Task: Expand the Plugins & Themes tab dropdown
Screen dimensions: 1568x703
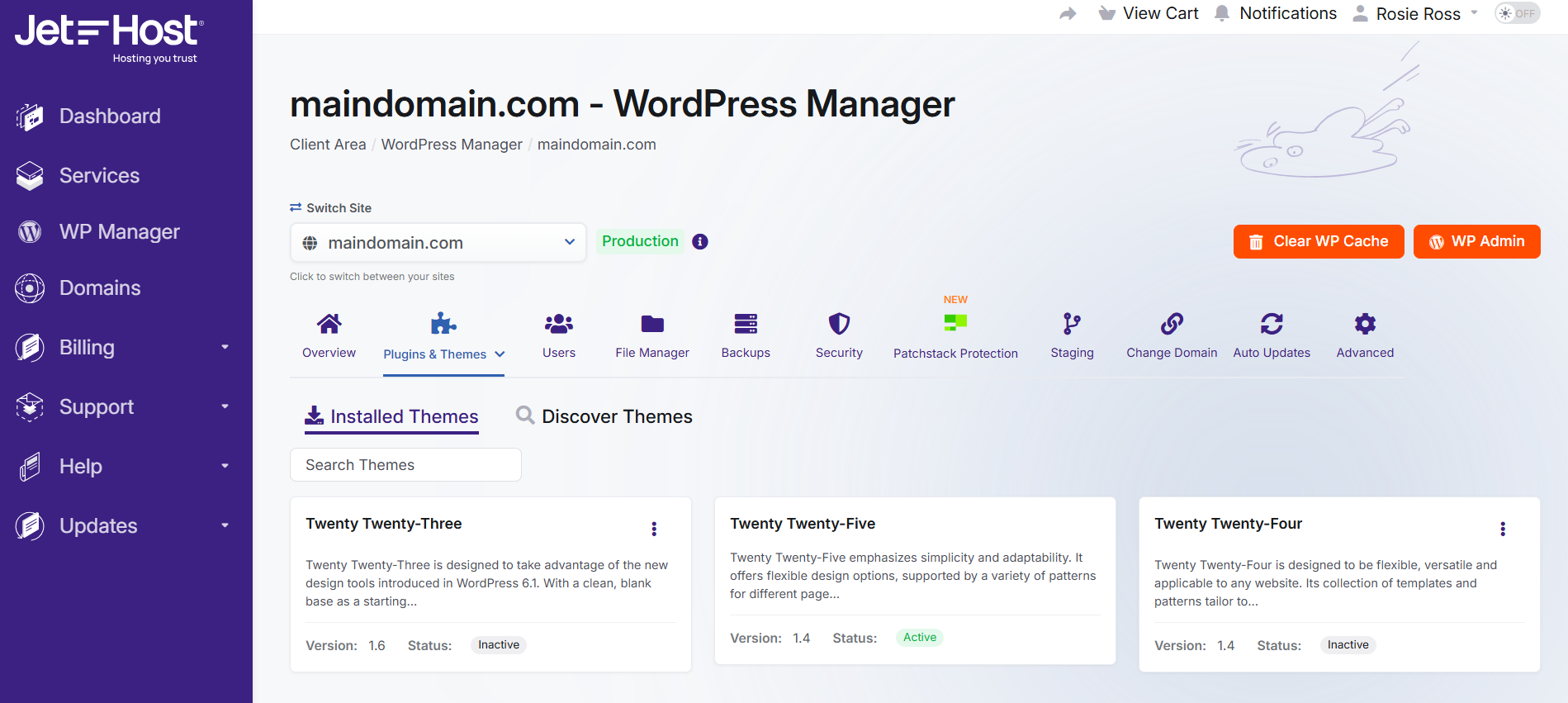Action: (500, 354)
